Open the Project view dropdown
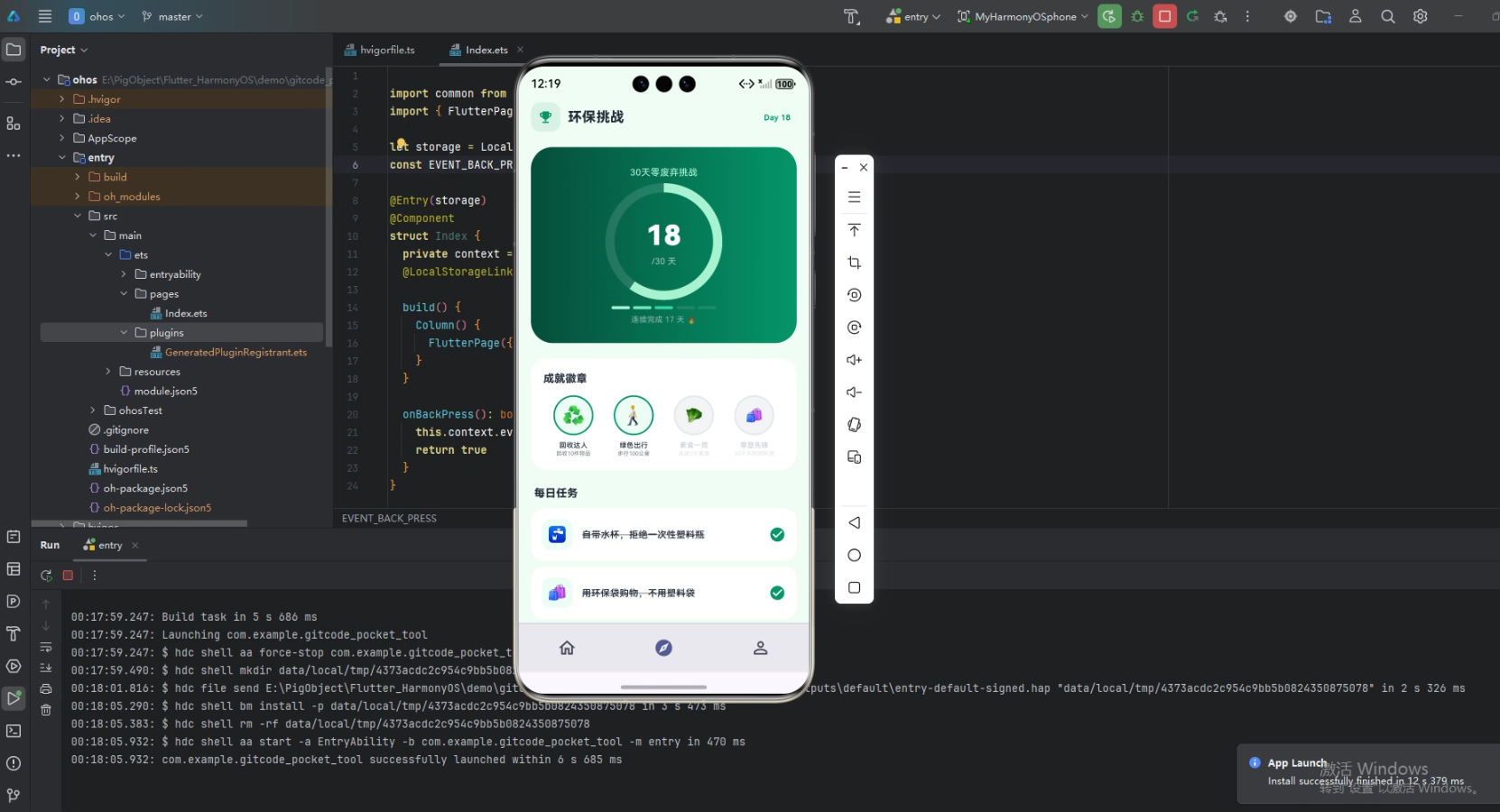Viewport: 1500px width, 812px height. pyautogui.click(x=63, y=50)
